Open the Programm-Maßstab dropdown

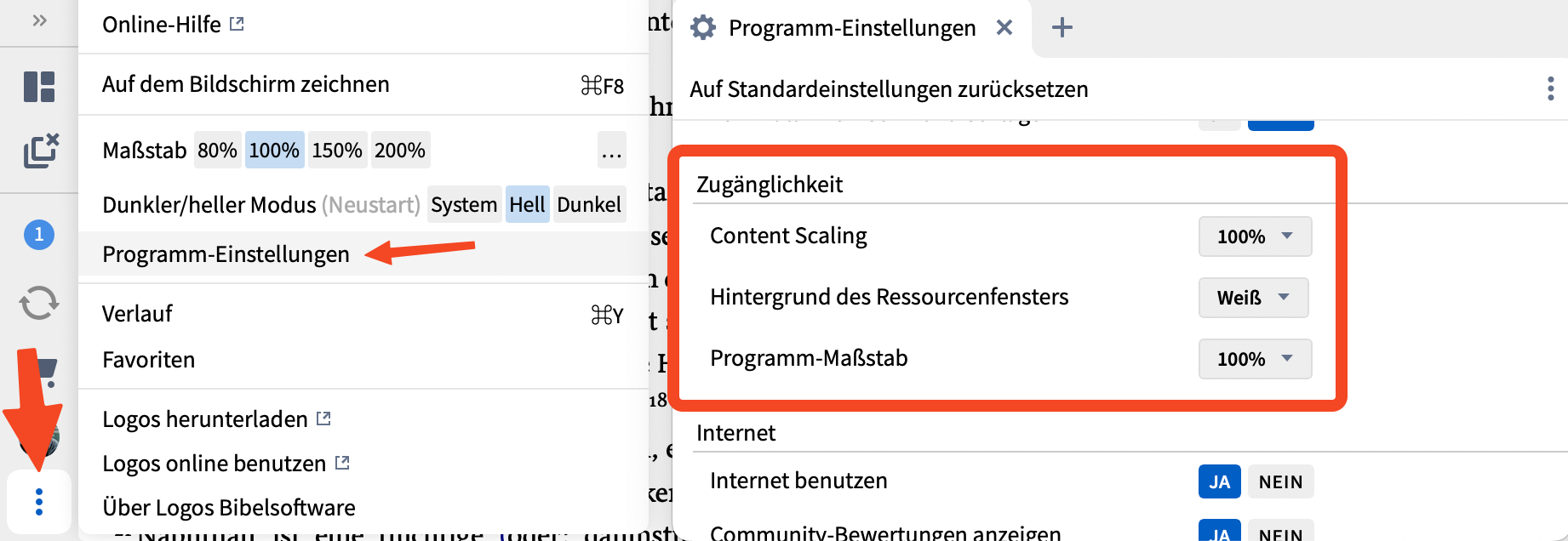point(1255,359)
